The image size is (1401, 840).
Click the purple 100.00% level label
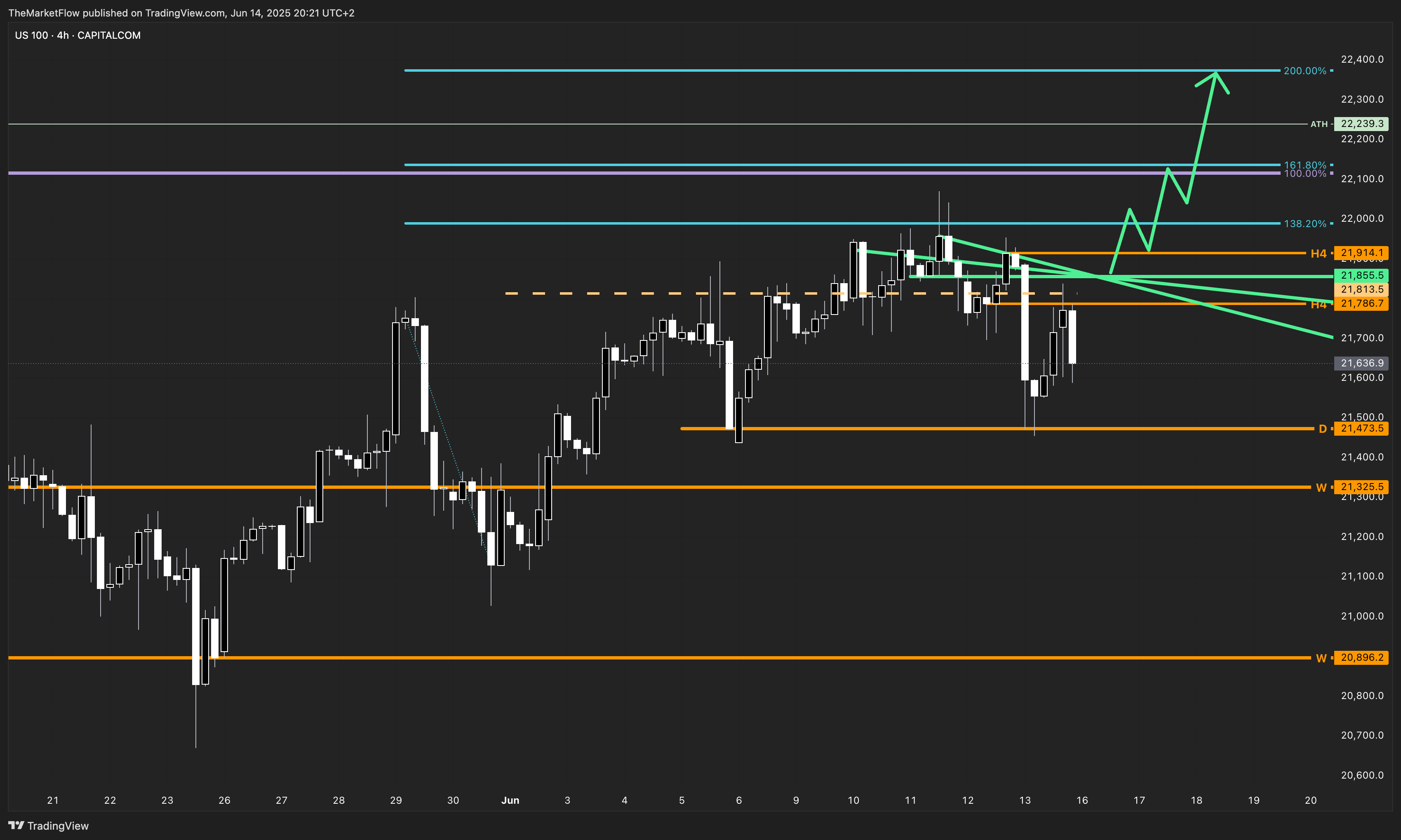tap(1305, 174)
